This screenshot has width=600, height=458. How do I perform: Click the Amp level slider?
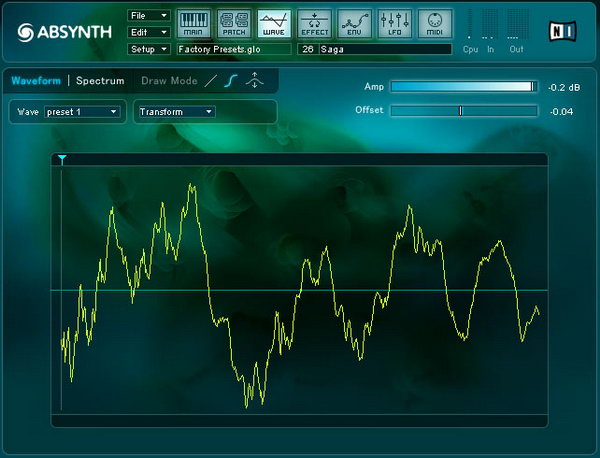coord(463,87)
